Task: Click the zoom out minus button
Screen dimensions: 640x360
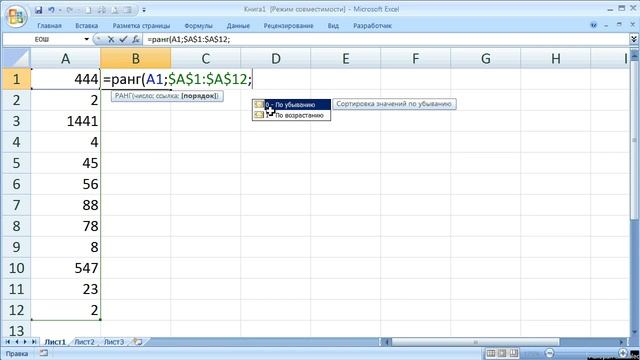Action: point(549,353)
